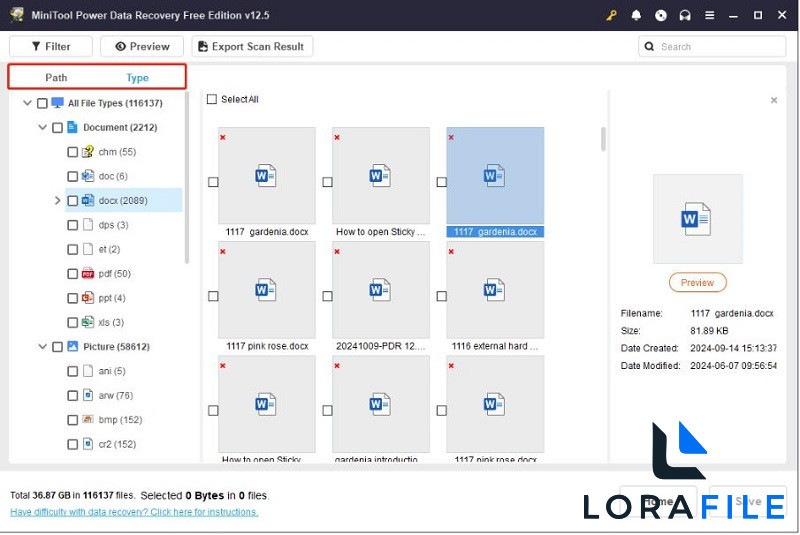Tick the Document (2212) checkbox
Screen dimensions: 800x535
(58, 128)
